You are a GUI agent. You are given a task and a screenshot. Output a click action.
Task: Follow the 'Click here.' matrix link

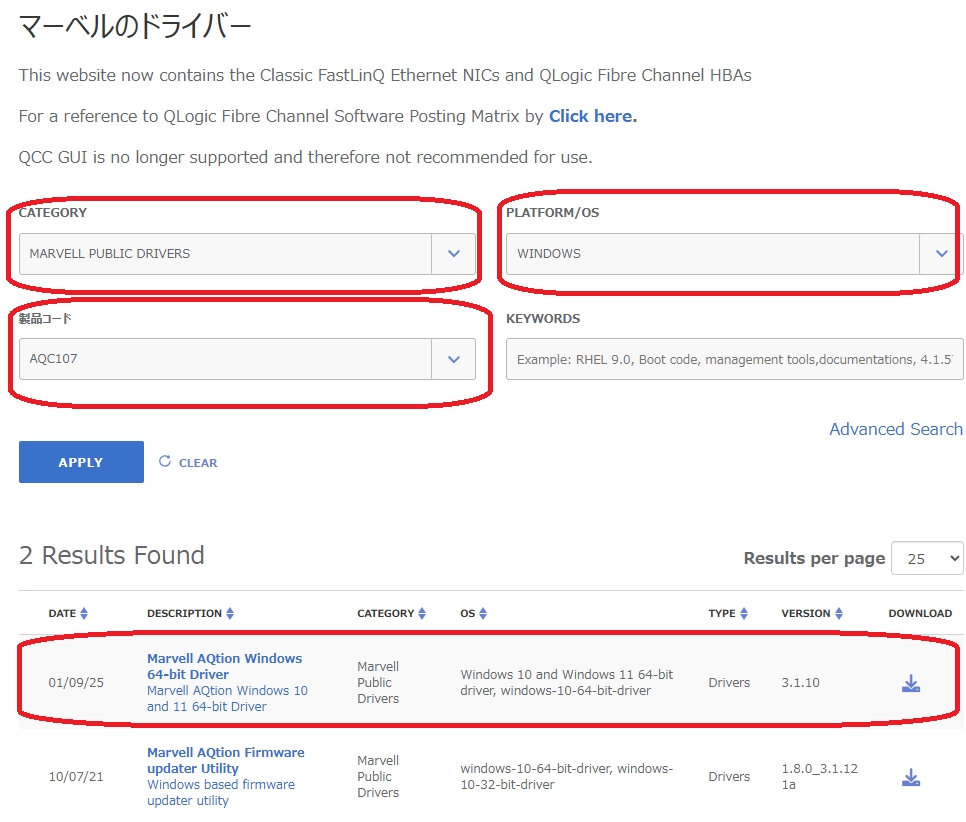coord(593,116)
